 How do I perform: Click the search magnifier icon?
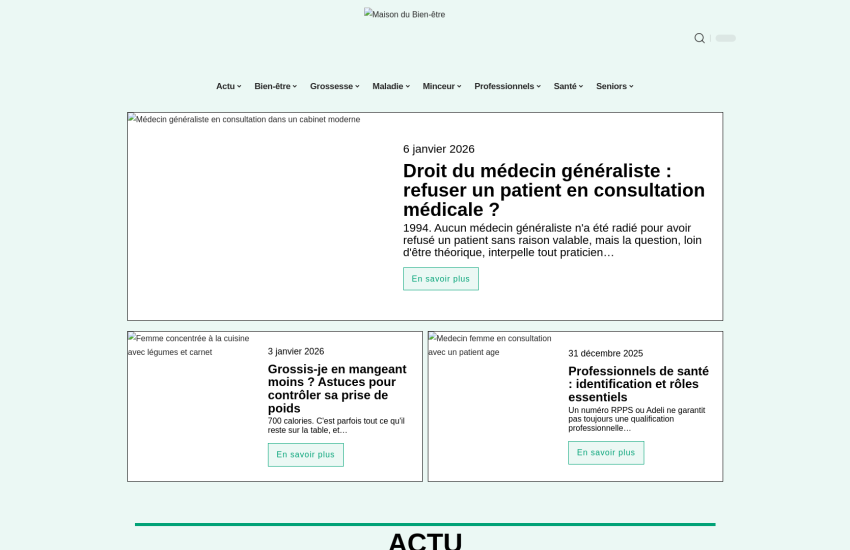pyautogui.click(x=699, y=38)
